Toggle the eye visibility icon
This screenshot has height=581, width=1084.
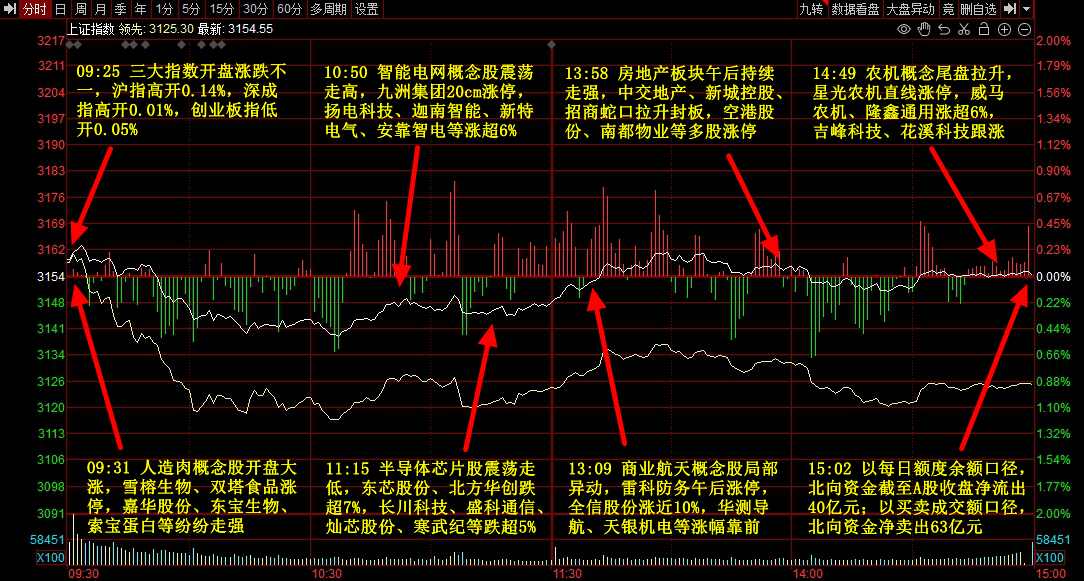[904, 30]
